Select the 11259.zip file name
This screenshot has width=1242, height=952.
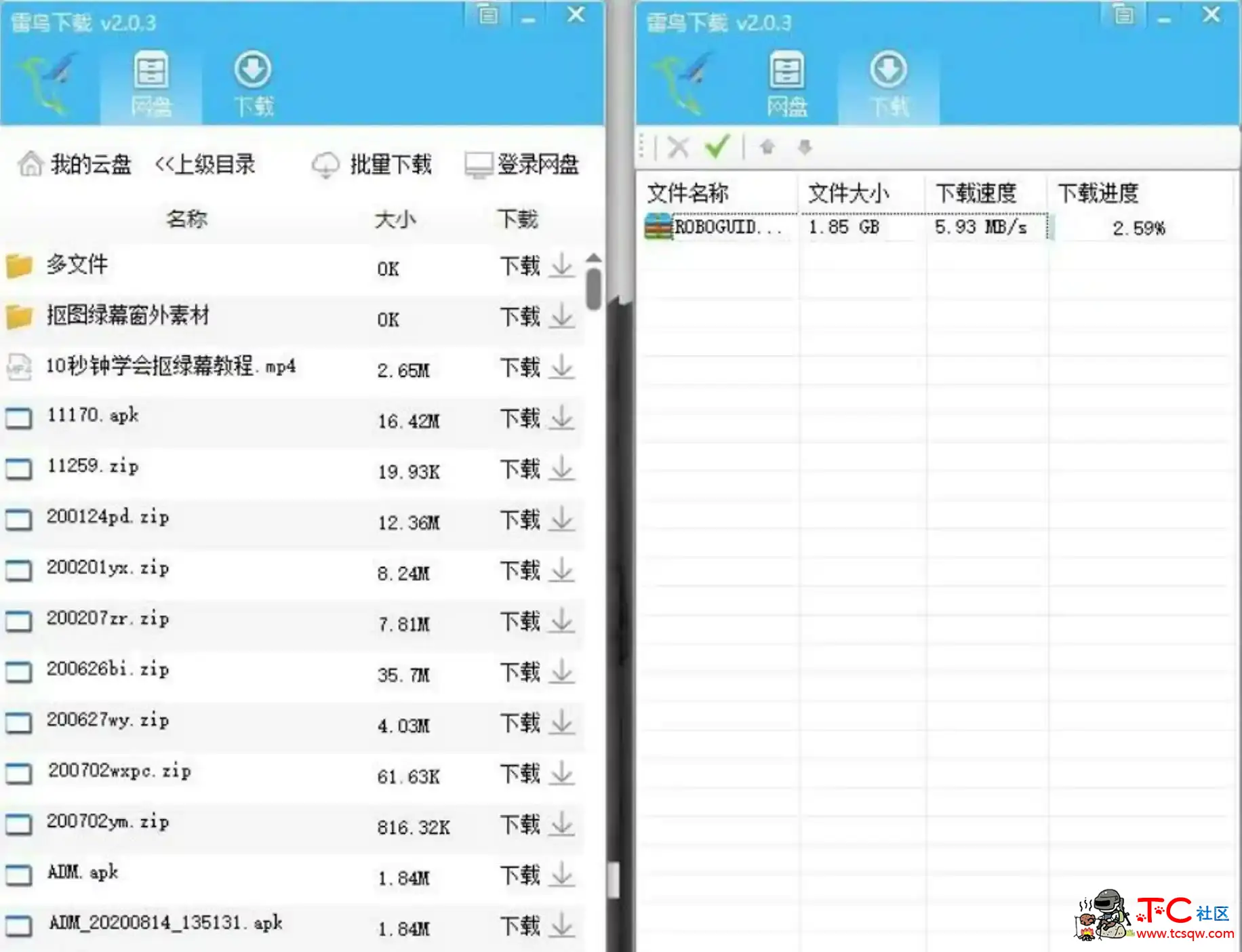92,466
